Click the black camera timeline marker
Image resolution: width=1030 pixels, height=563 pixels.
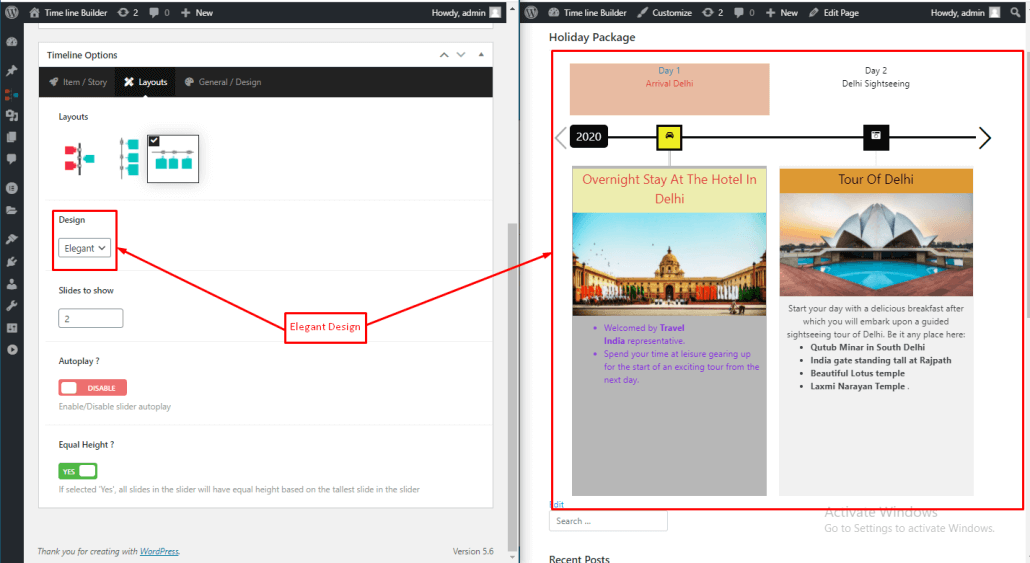pyautogui.click(x=876, y=137)
